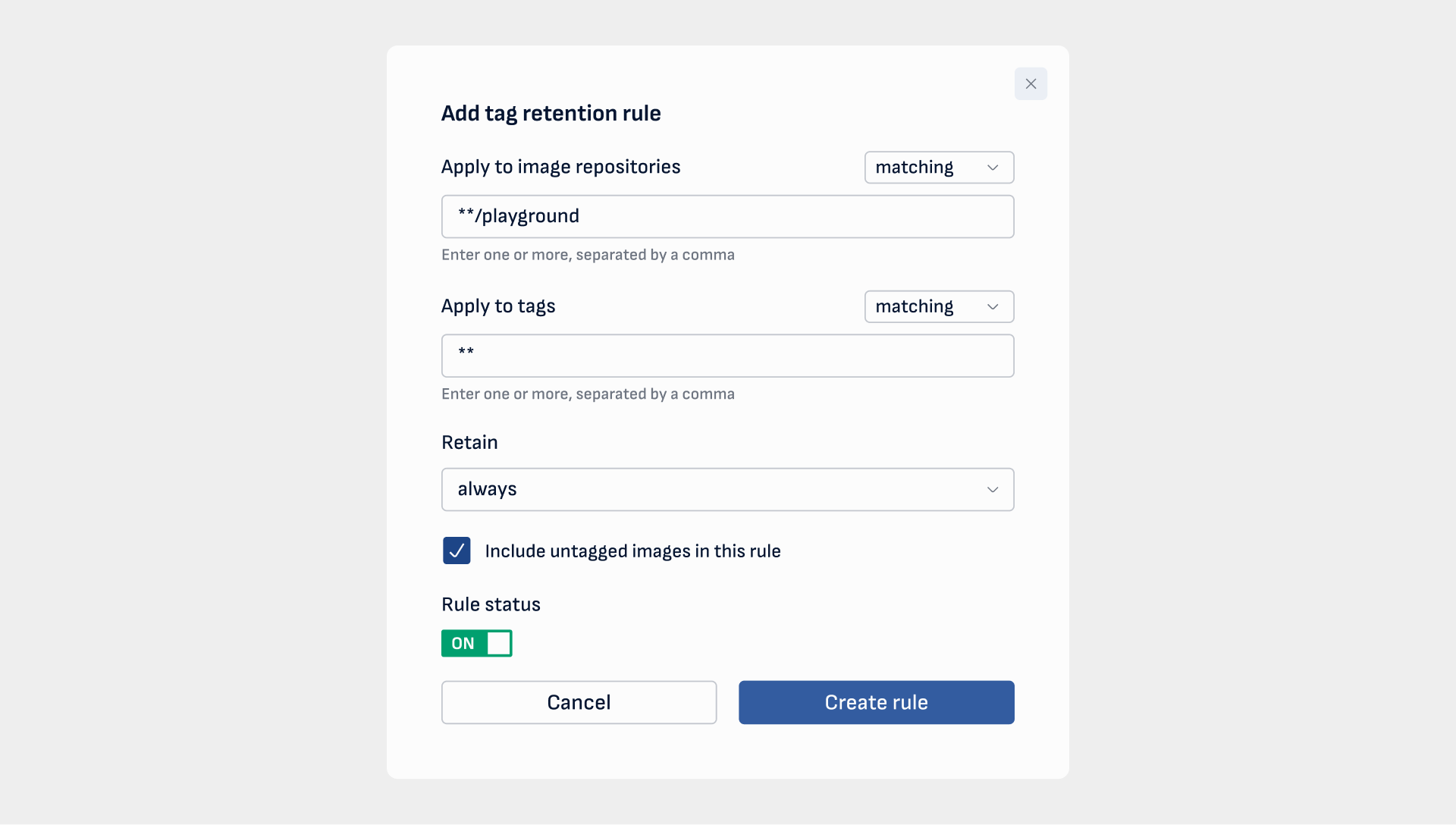Click the "Retain" field label
1456x825 pixels.
469,442
